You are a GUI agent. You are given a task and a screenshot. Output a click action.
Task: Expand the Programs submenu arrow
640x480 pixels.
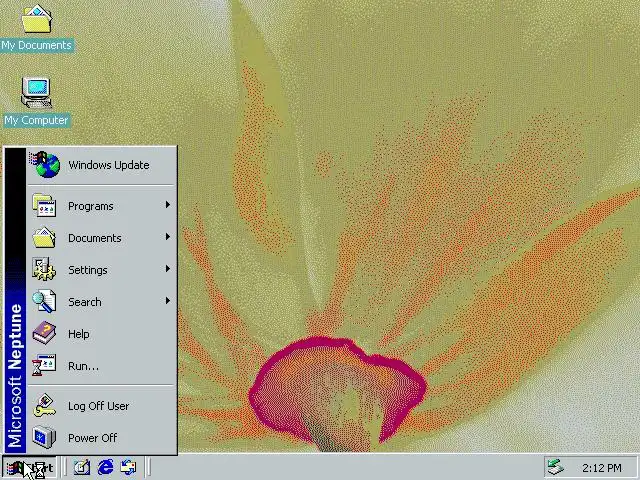tap(167, 205)
